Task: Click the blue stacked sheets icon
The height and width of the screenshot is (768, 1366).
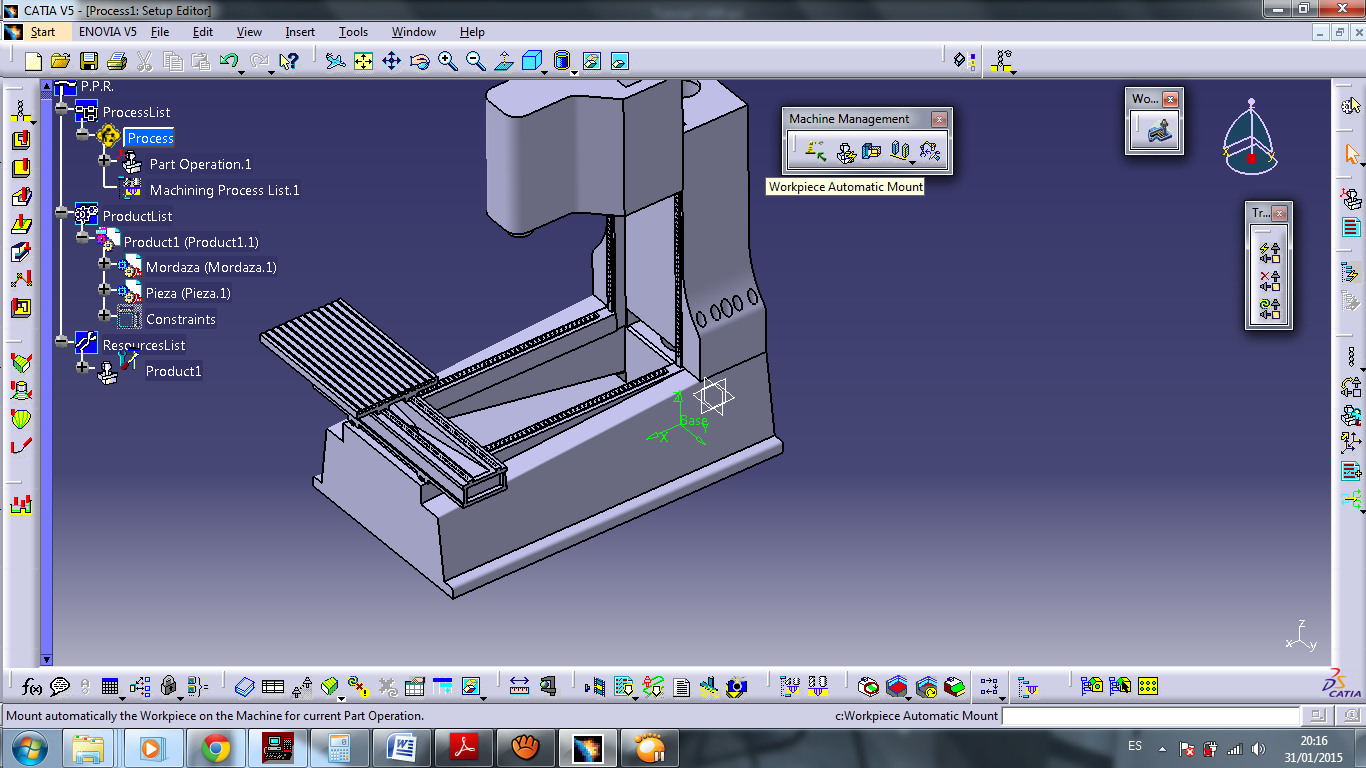Action: pos(245,687)
